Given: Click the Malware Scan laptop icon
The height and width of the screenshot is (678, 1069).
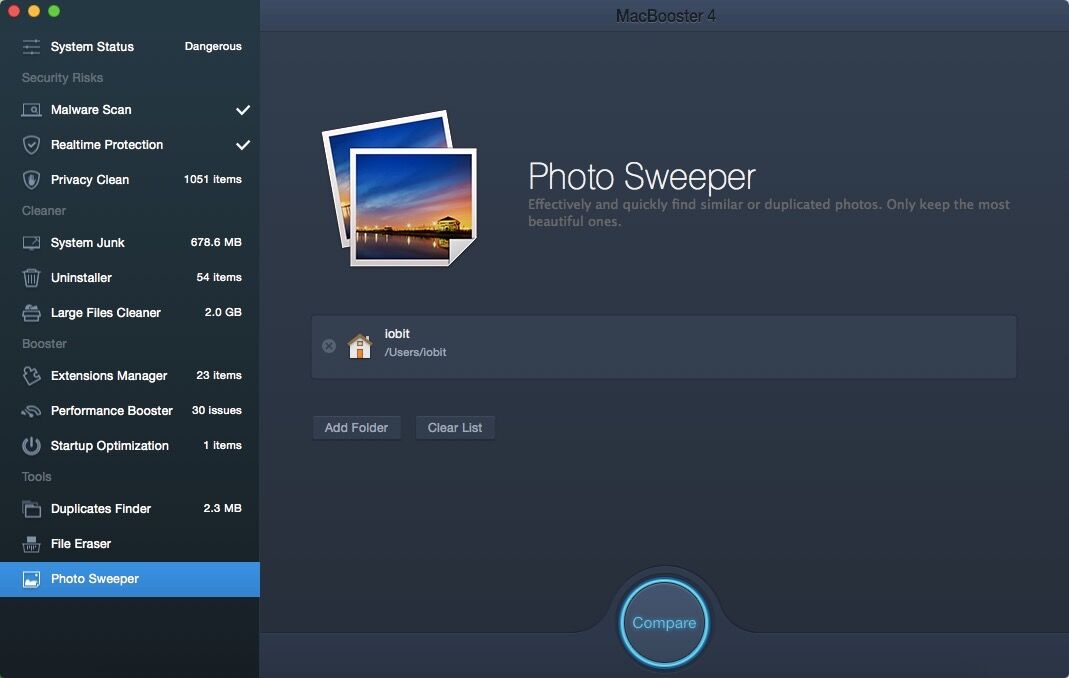Looking at the screenshot, I should [x=31, y=110].
